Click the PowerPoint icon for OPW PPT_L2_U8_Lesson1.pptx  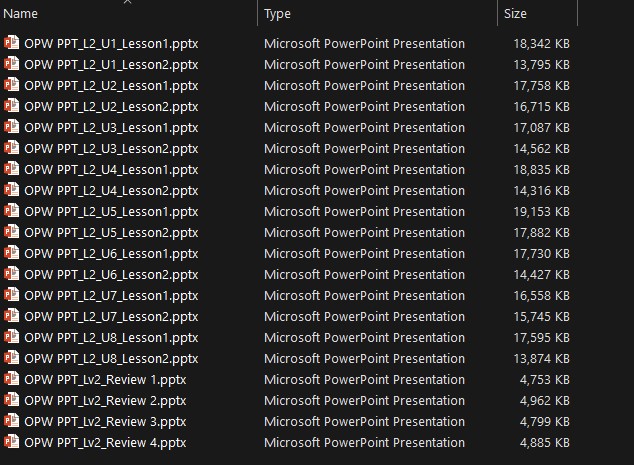11,337
